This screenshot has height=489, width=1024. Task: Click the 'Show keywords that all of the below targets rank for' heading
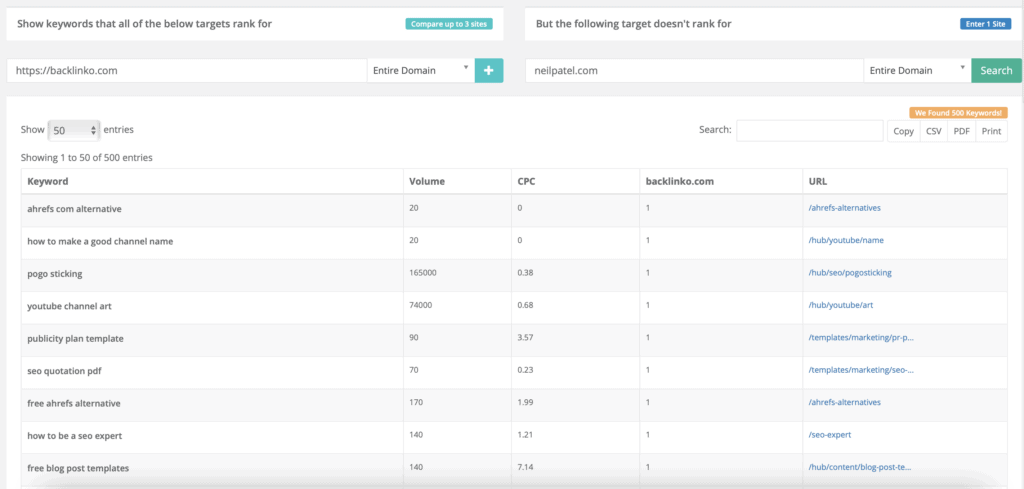point(144,24)
